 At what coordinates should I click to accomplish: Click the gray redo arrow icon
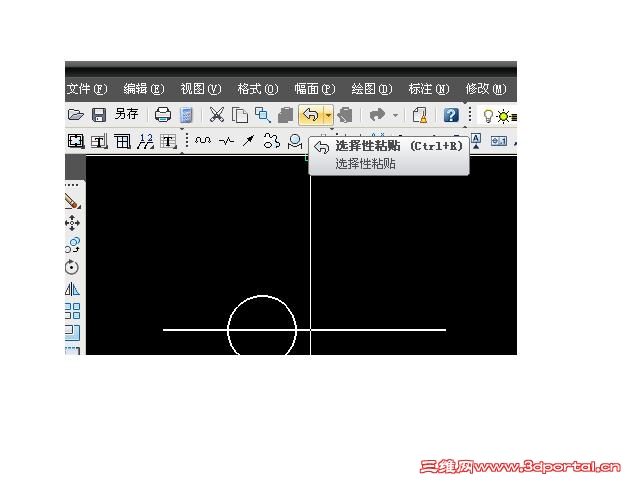pyautogui.click(x=377, y=115)
